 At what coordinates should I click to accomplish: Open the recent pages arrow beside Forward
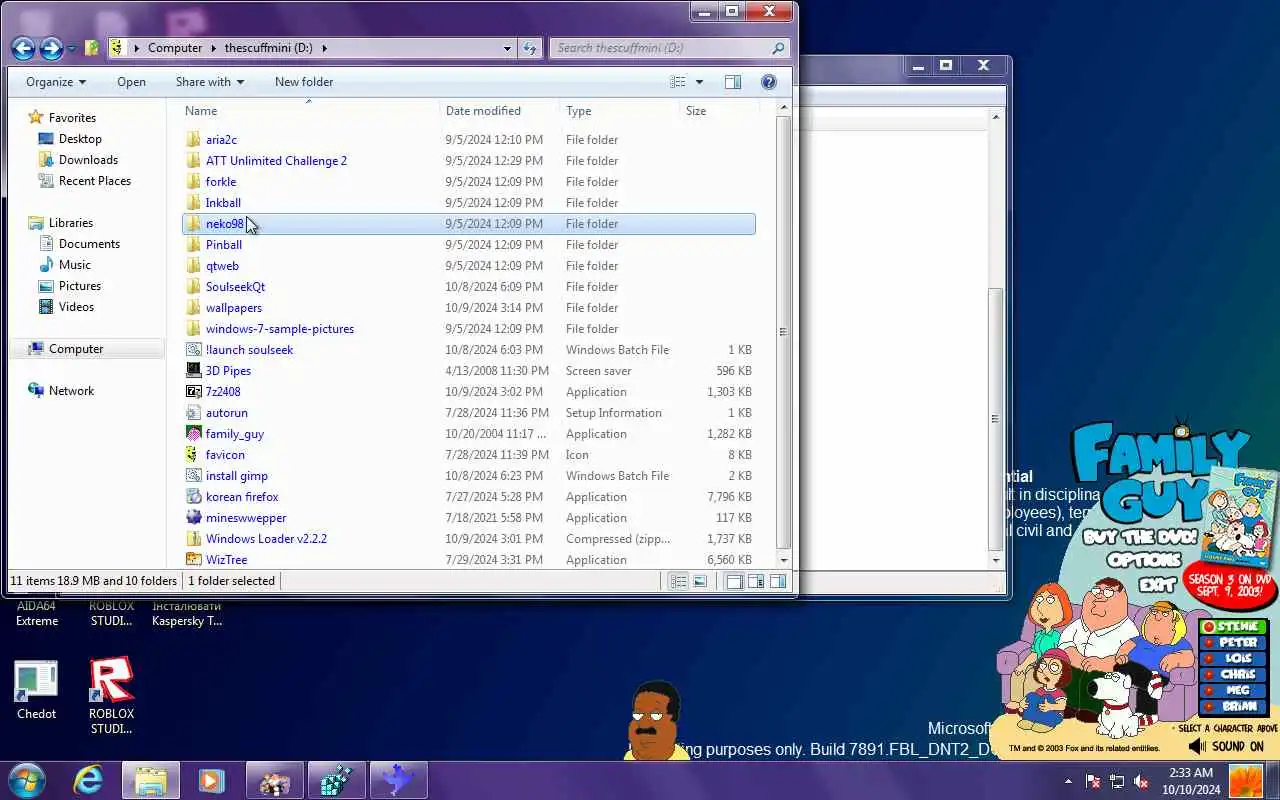(x=71, y=48)
